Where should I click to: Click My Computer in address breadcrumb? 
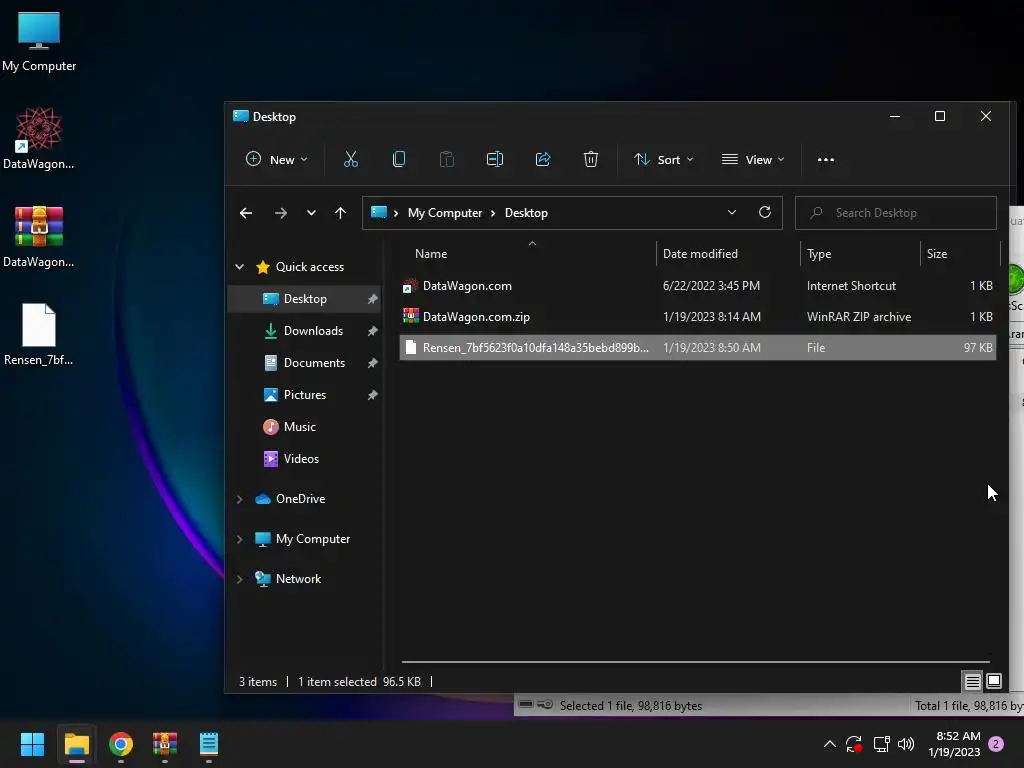445,213
